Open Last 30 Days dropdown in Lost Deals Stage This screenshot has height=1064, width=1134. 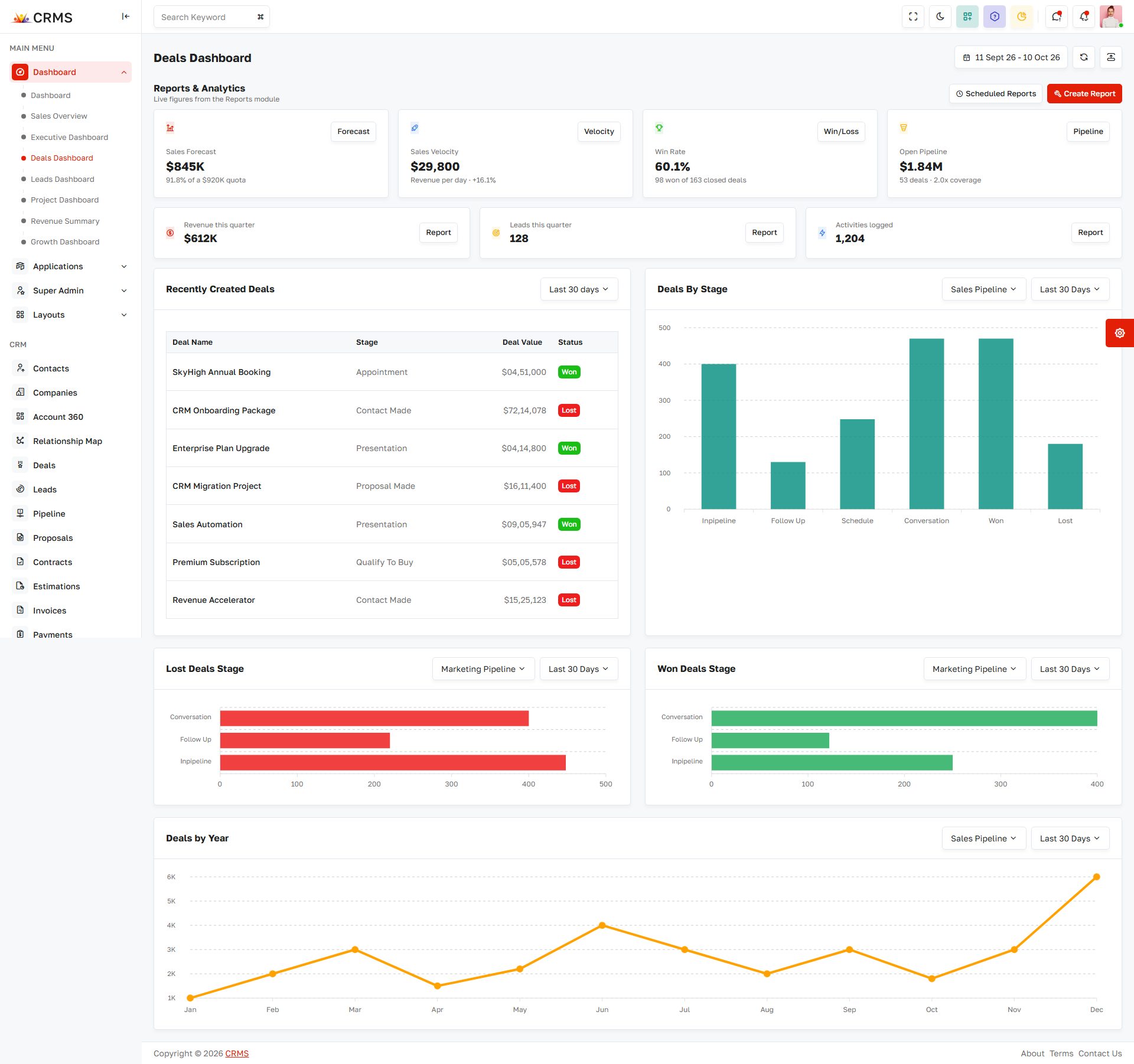(x=578, y=669)
